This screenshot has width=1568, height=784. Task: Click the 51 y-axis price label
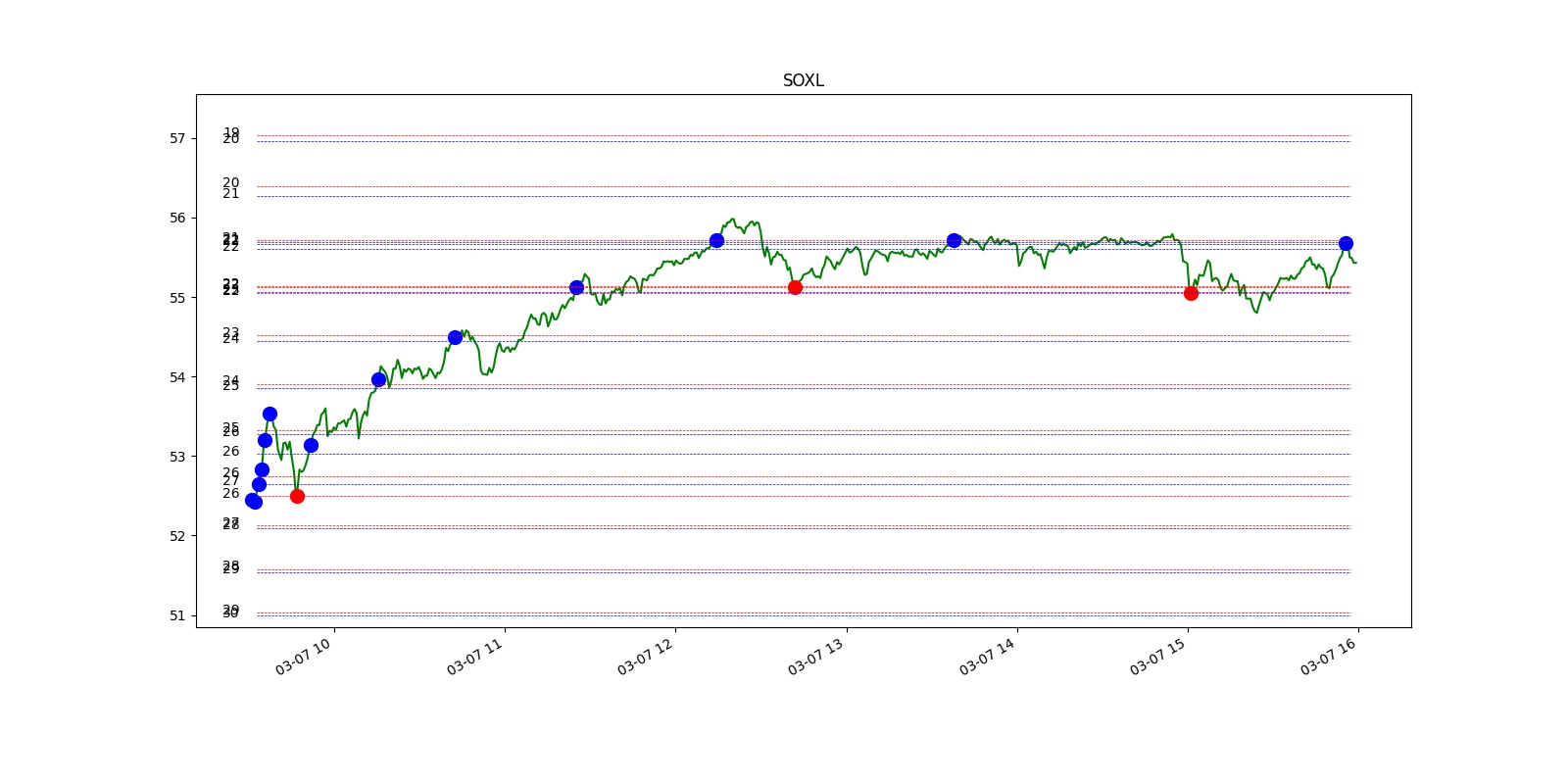(177, 615)
